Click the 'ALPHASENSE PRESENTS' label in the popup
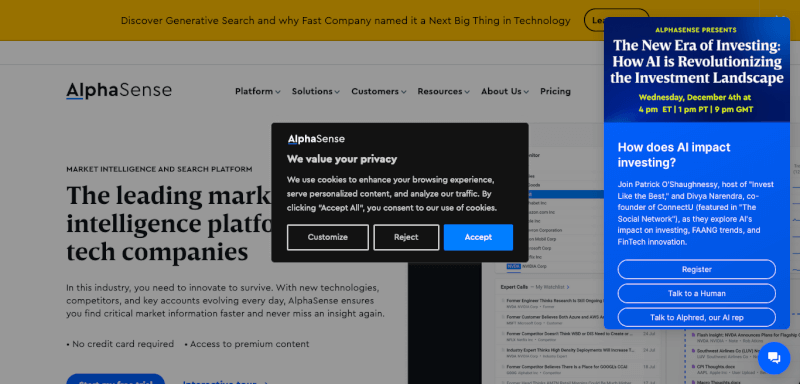 coord(696,30)
